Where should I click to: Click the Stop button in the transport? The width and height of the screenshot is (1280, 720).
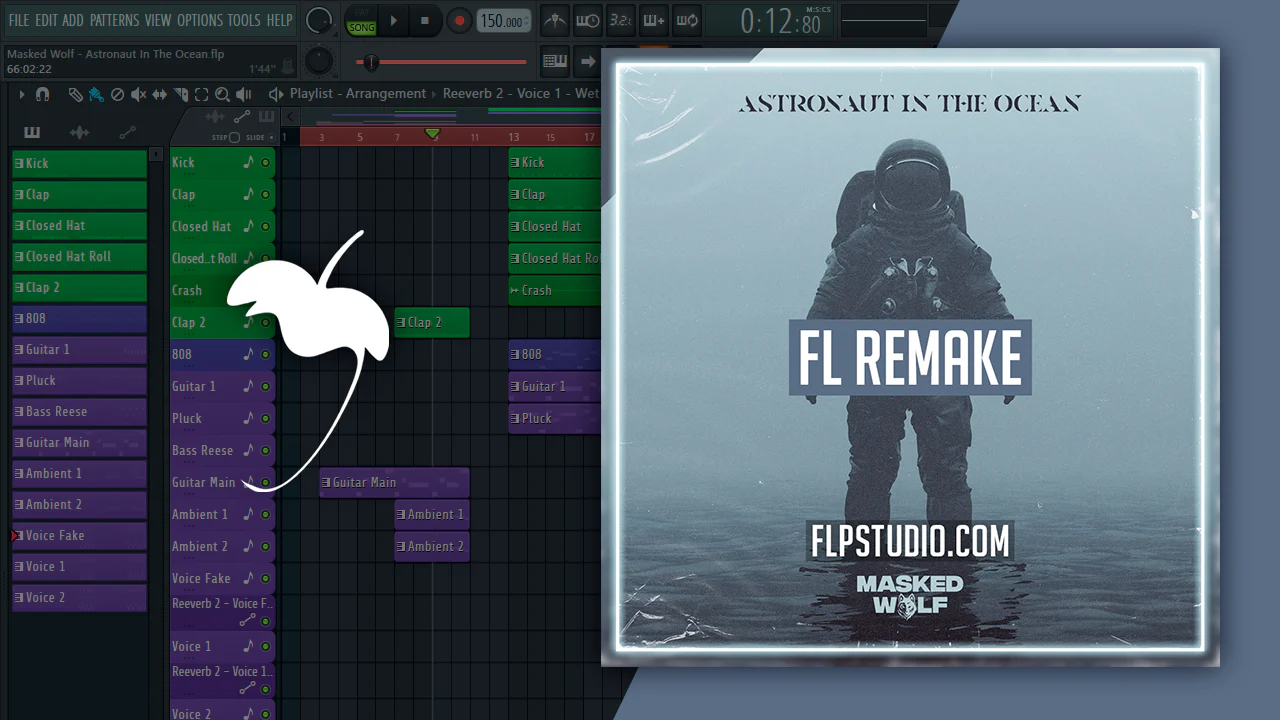425,20
